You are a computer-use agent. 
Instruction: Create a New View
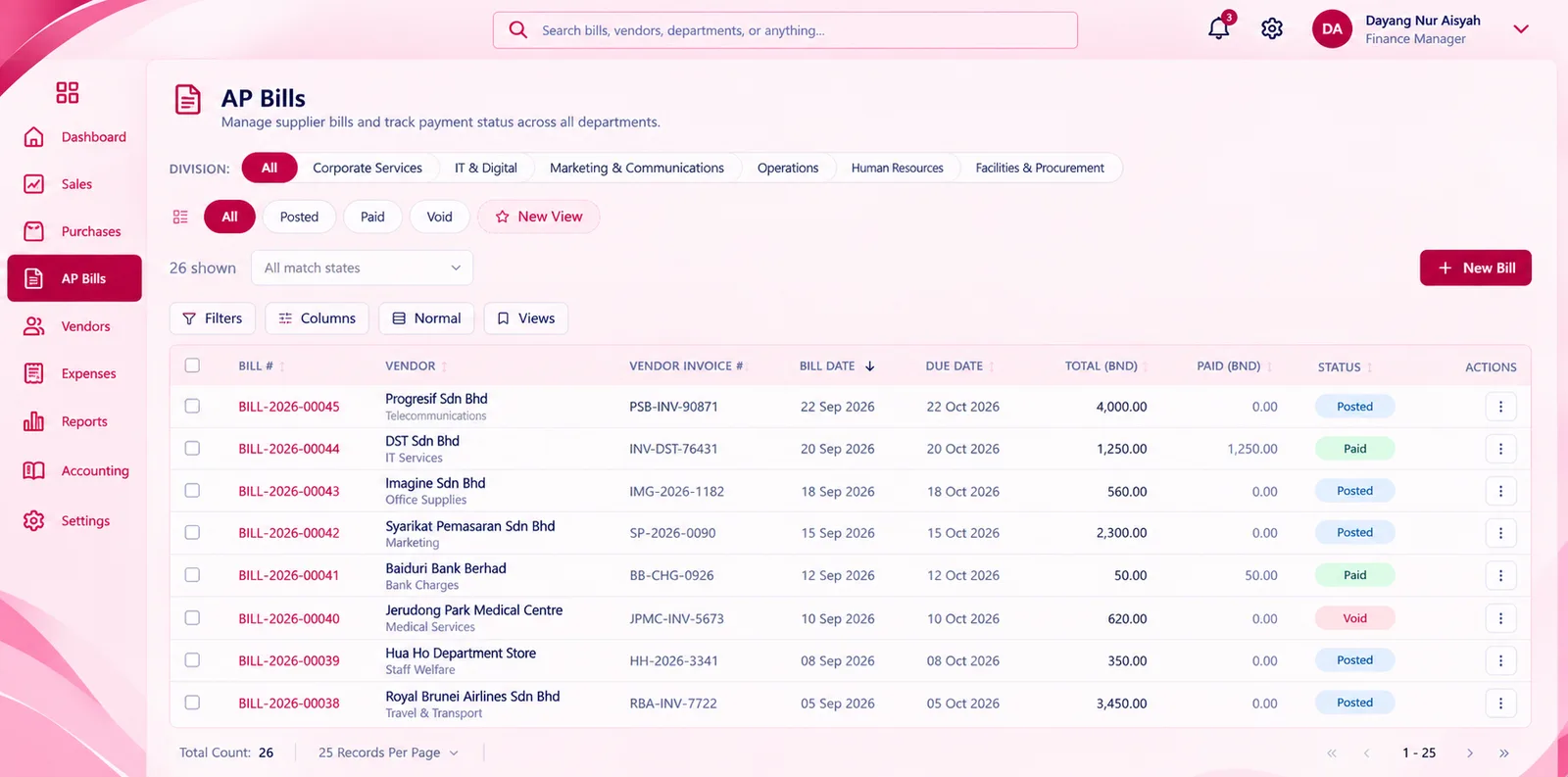click(x=538, y=217)
